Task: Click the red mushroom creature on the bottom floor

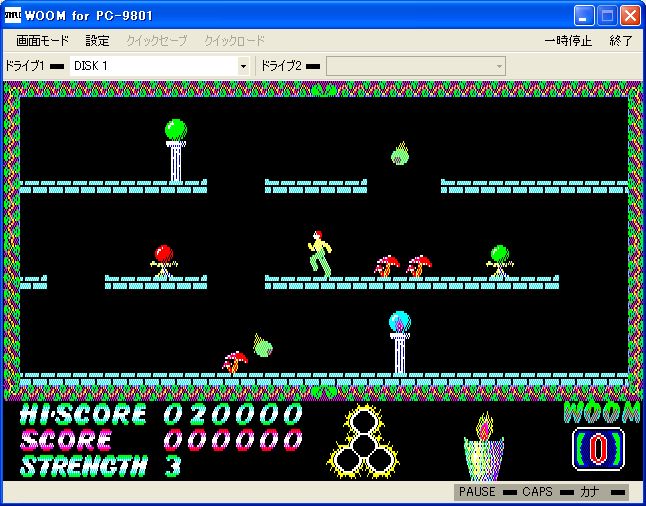Action: 235,362
